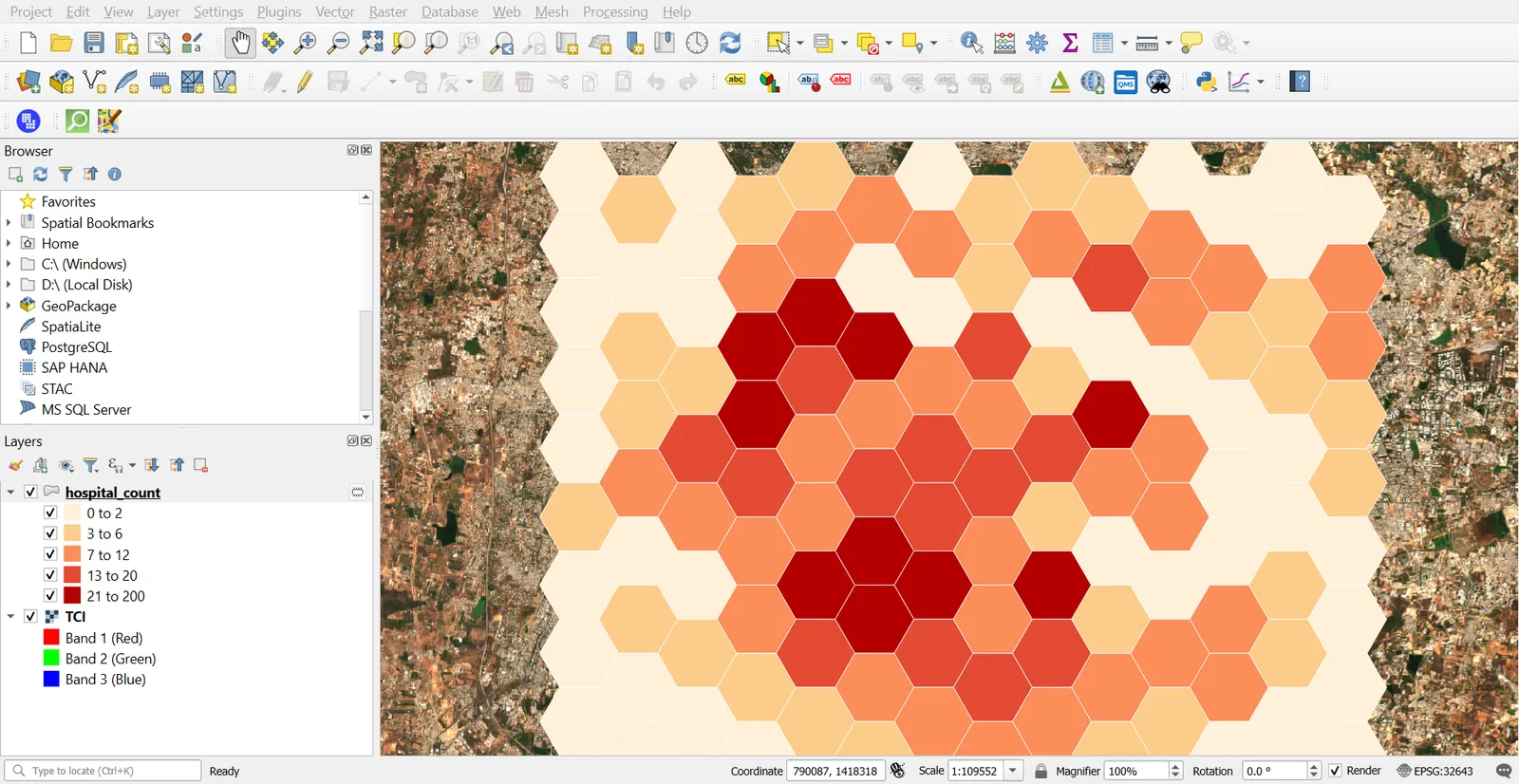Activate the Identify Features tool
The width and height of the screenshot is (1519, 784).
972,43
